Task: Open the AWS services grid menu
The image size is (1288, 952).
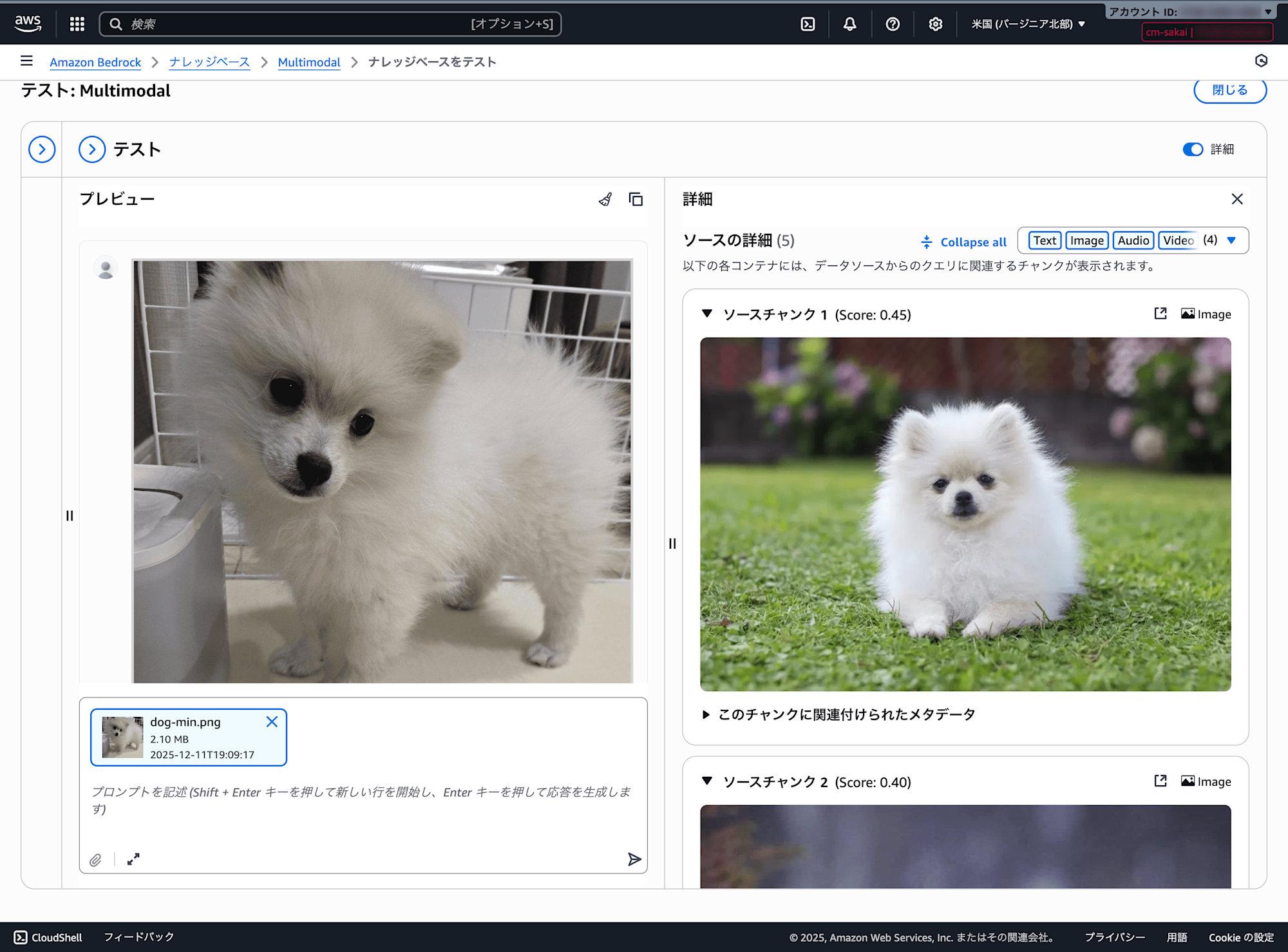Action: tap(77, 24)
